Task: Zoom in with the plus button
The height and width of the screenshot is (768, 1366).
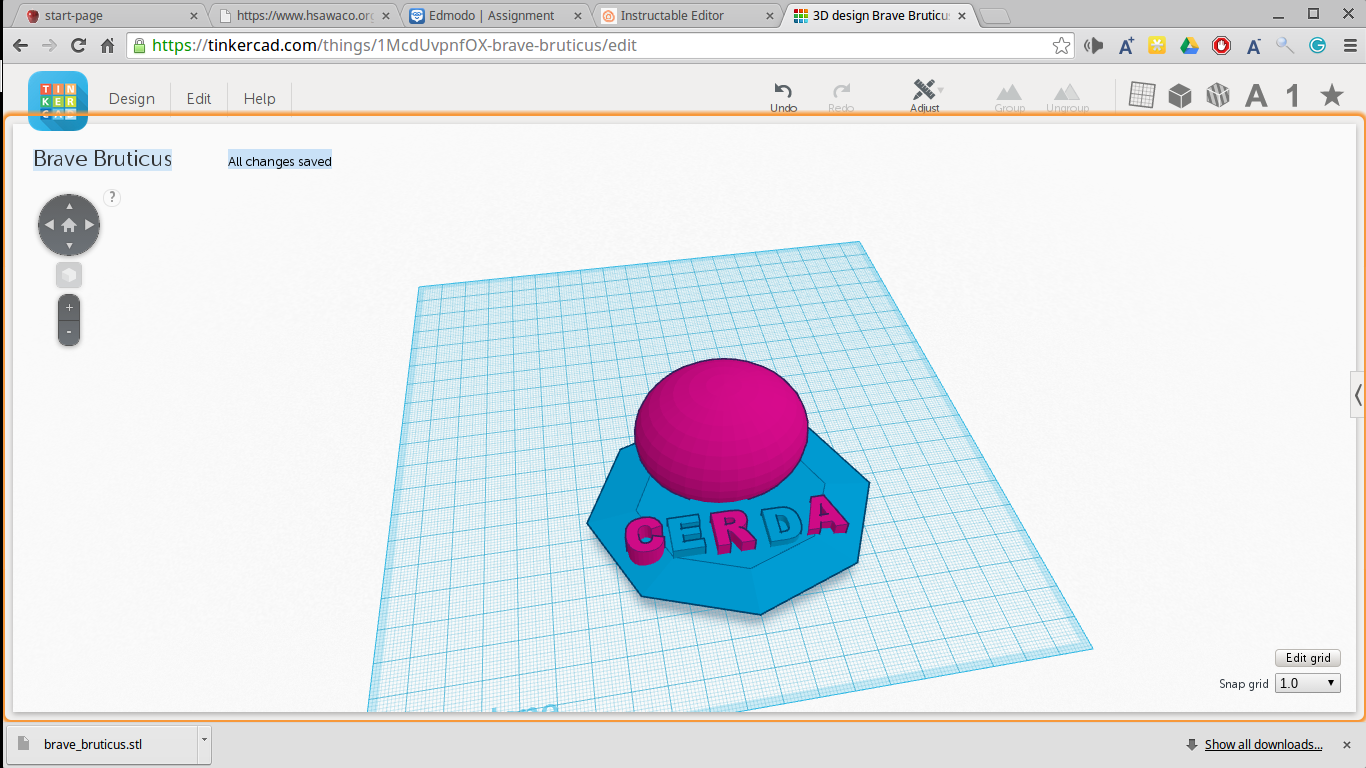Action: (69, 308)
